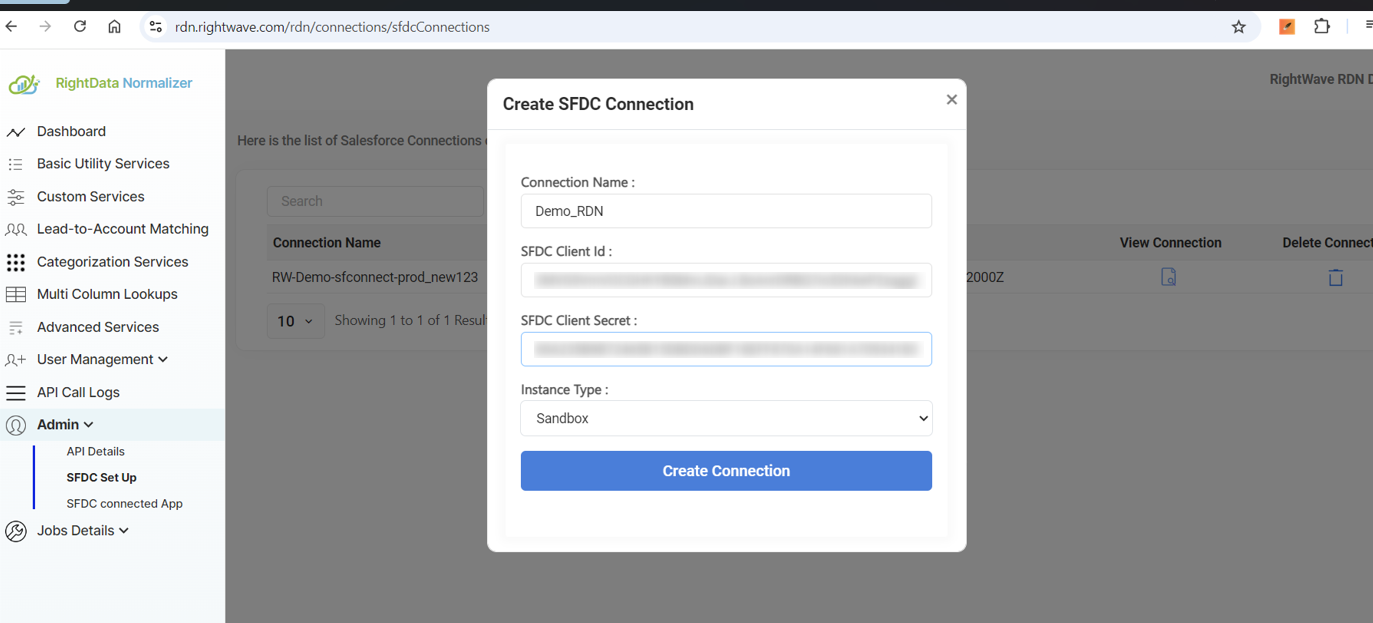Bookmark this page with the star icon

tap(1239, 27)
